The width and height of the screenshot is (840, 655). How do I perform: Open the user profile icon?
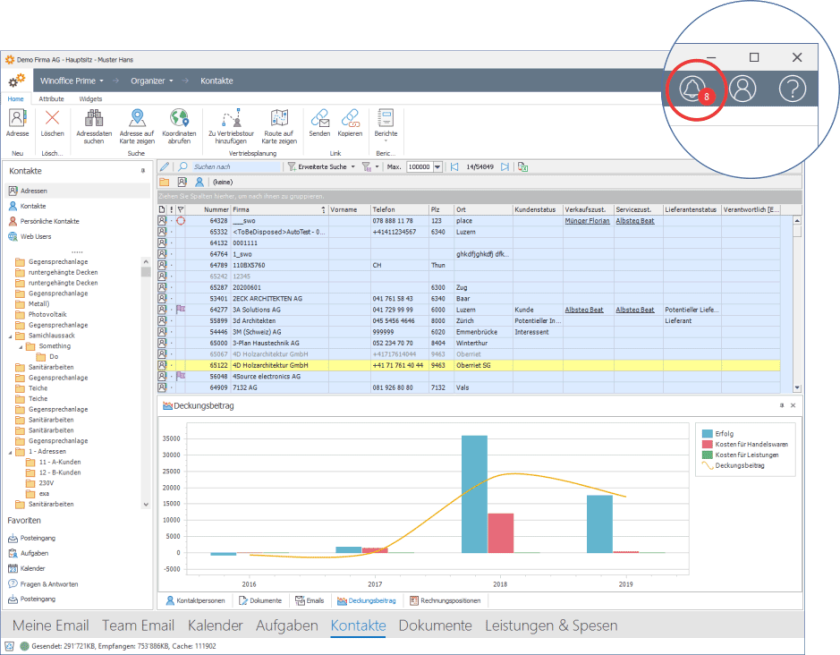click(x=742, y=88)
